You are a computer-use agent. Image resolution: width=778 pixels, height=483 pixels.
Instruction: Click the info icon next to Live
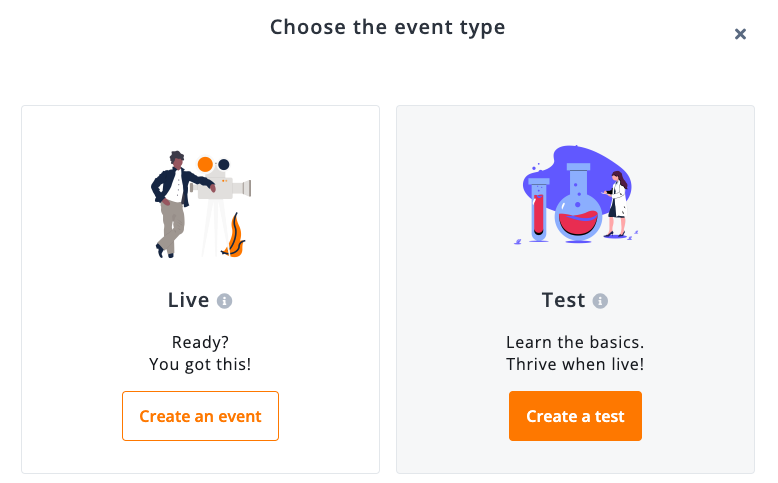click(224, 301)
